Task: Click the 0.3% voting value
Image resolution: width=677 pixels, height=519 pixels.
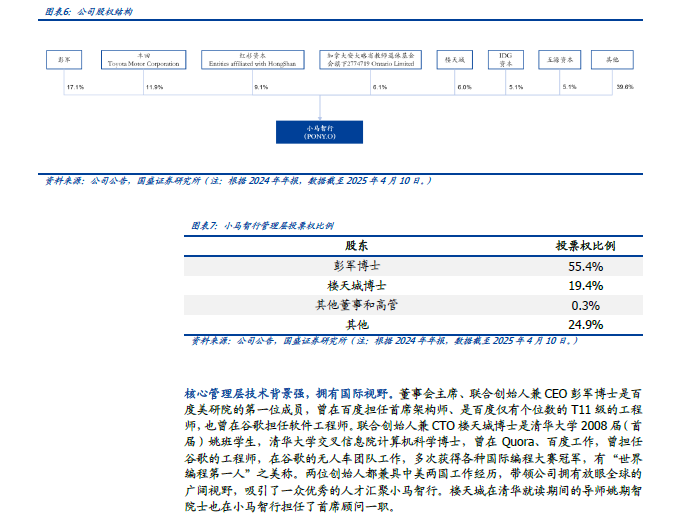Action: [x=585, y=306]
